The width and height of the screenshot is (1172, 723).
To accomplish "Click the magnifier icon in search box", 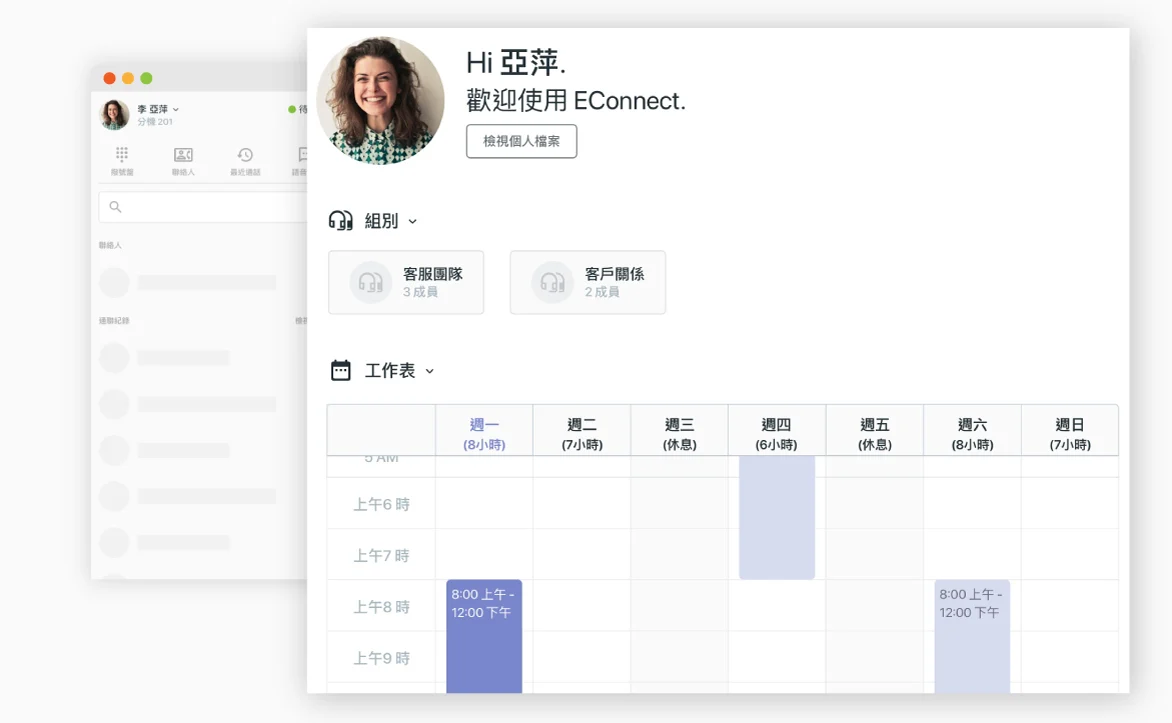I will (116, 207).
